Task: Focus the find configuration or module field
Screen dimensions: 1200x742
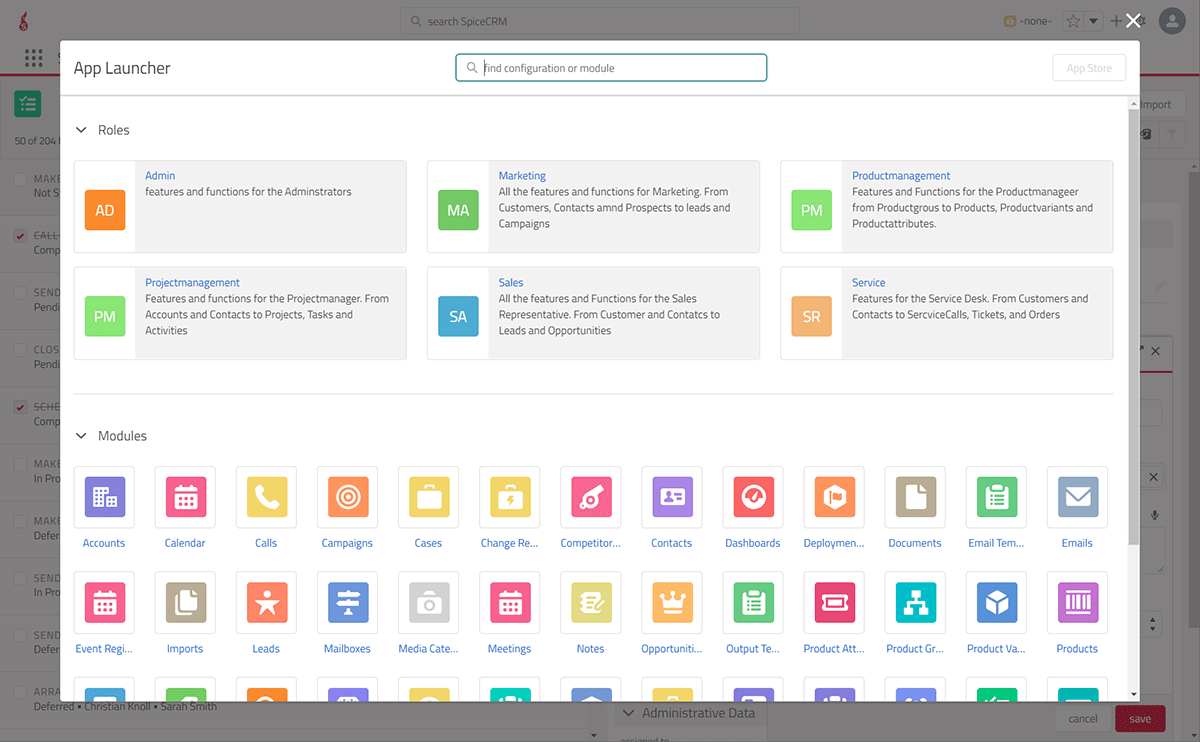Action: click(611, 68)
